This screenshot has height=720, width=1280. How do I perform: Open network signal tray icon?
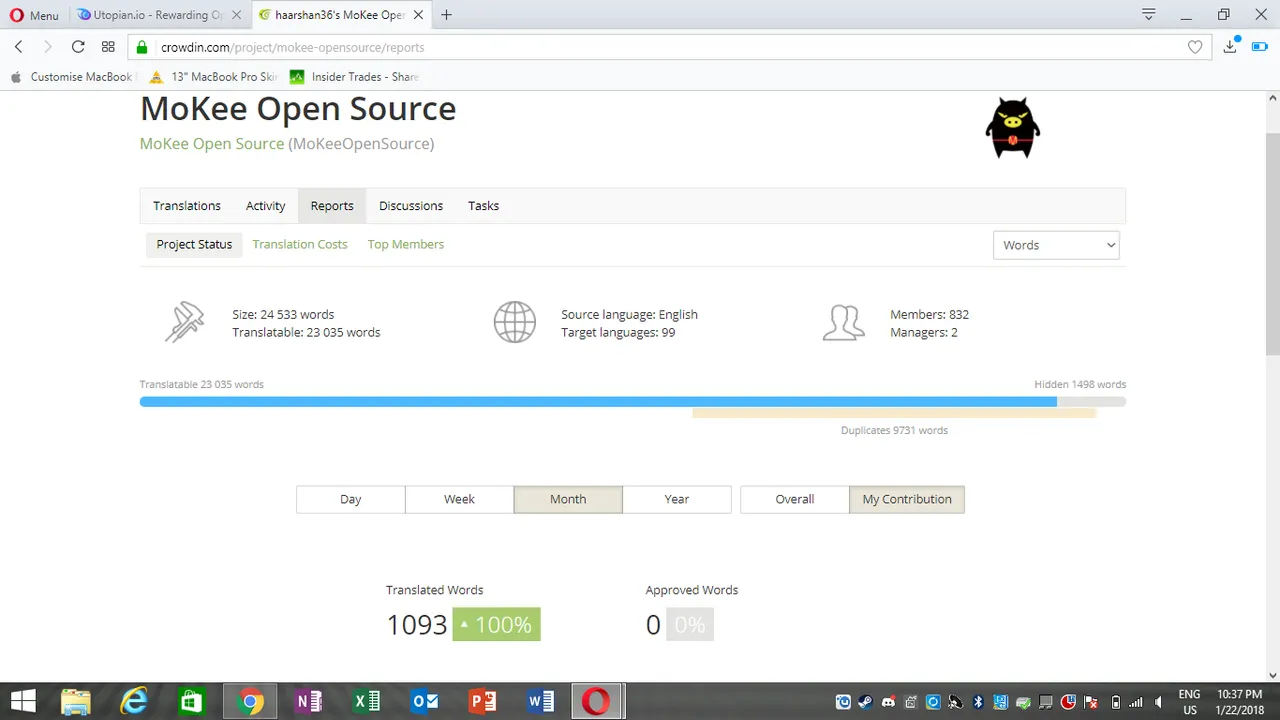(1137, 702)
